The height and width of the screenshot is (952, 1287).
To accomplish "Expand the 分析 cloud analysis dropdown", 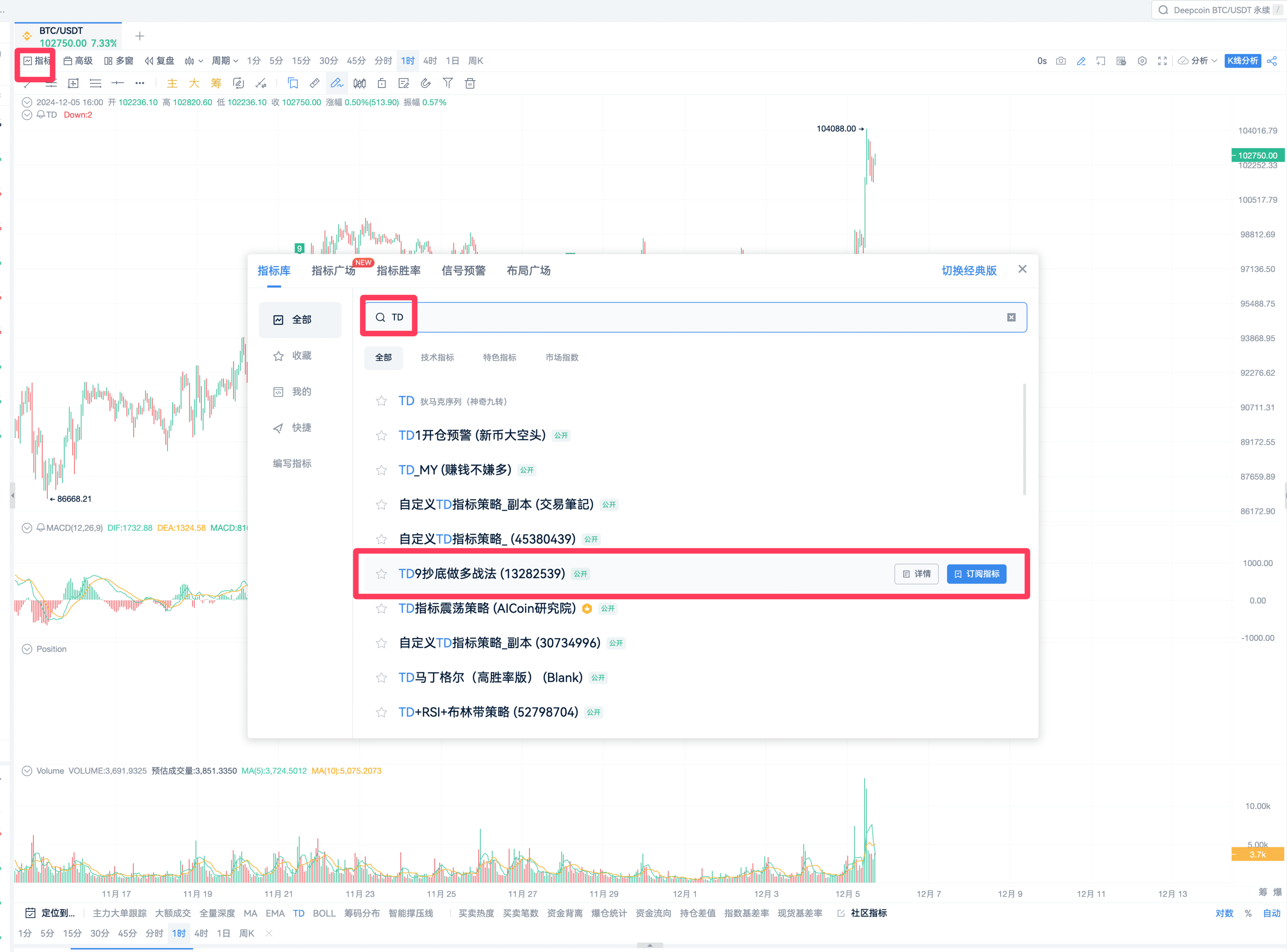I will [x=1198, y=61].
